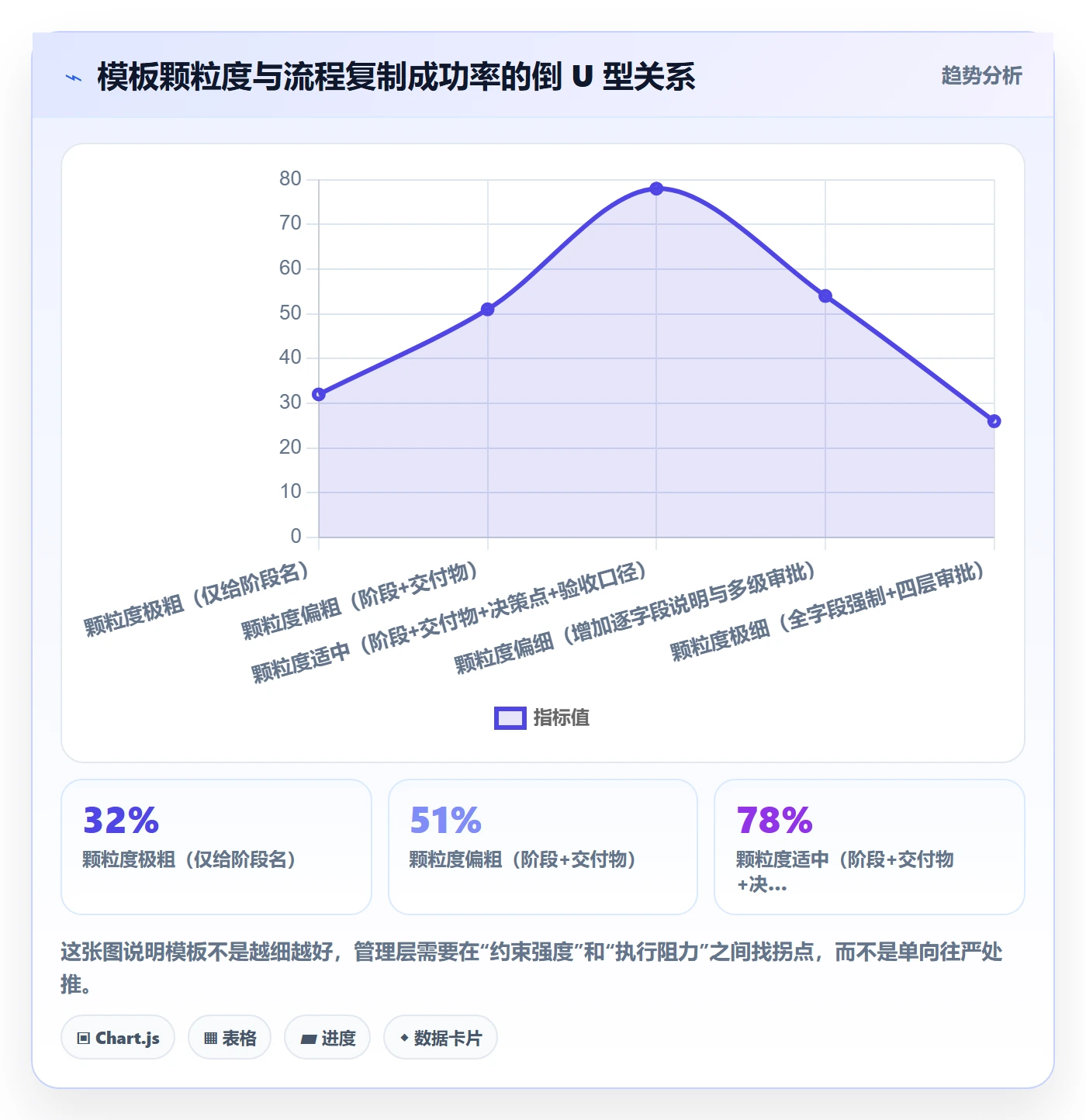Click axis label 颗粒度极粗（仅给阶段名）

point(197,599)
